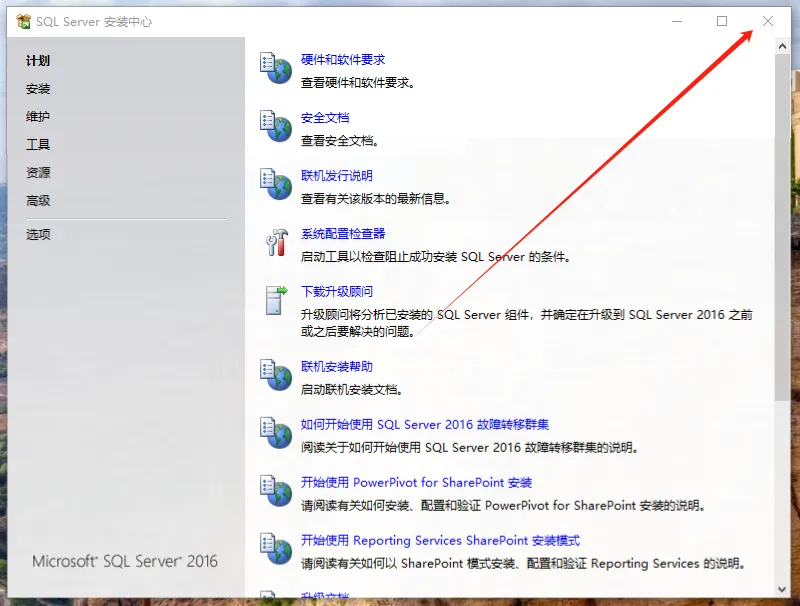Image resolution: width=800 pixels, height=606 pixels.
Task: Click the 硬件和软件要求 globe document icon
Action: [x=276, y=68]
